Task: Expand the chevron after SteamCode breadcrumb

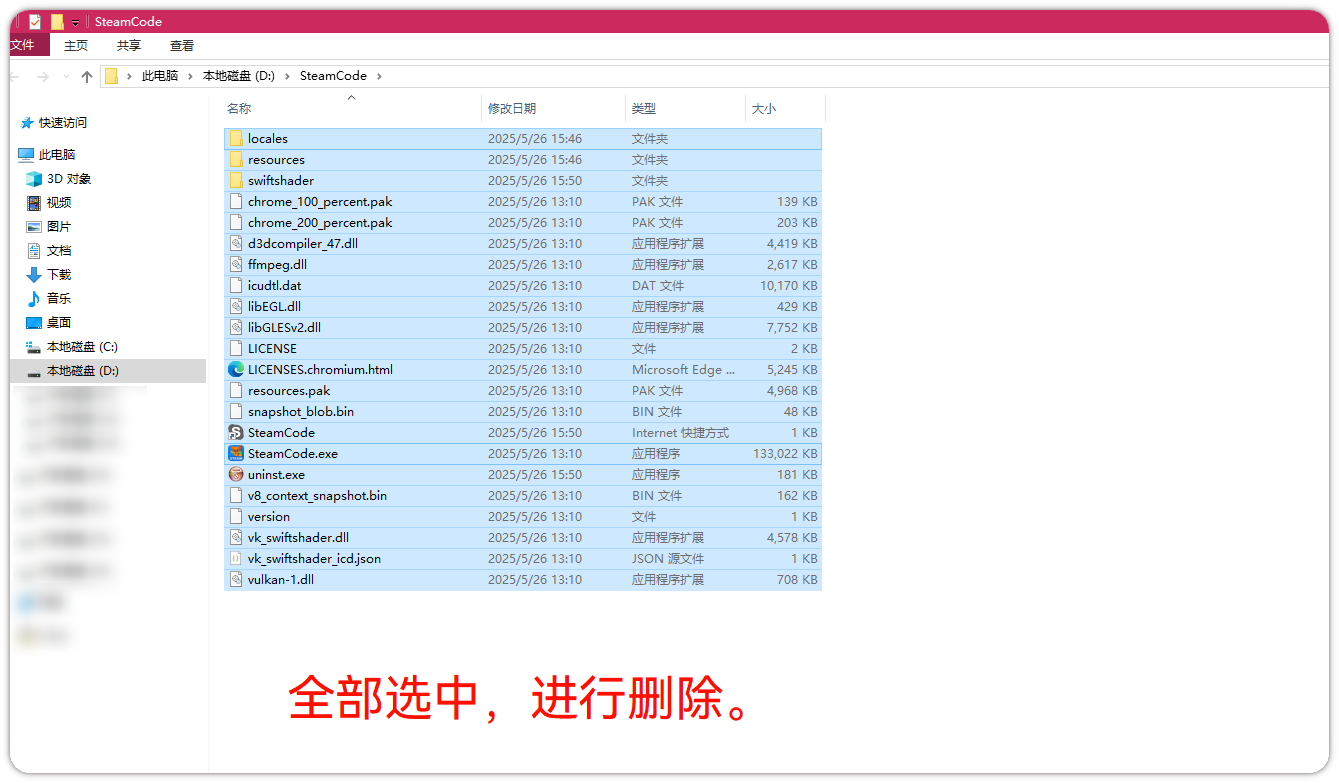Action: (x=380, y=76)
